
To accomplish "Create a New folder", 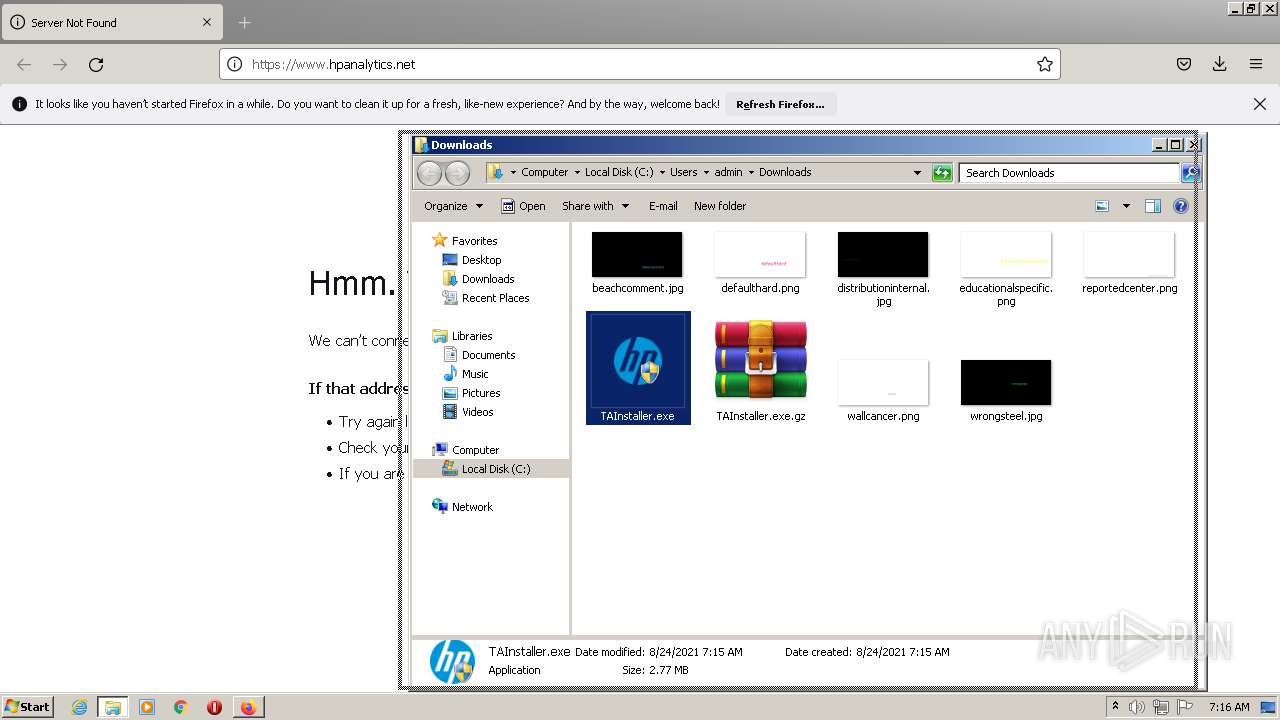I will (x=720, y=206).
